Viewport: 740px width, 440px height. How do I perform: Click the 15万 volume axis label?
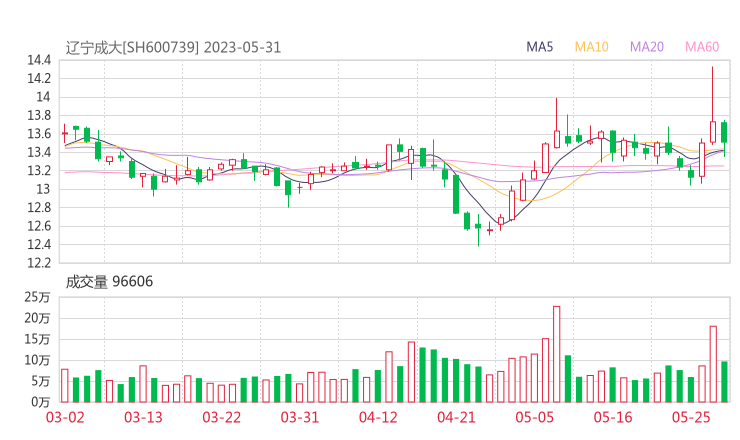pos(37,339)
